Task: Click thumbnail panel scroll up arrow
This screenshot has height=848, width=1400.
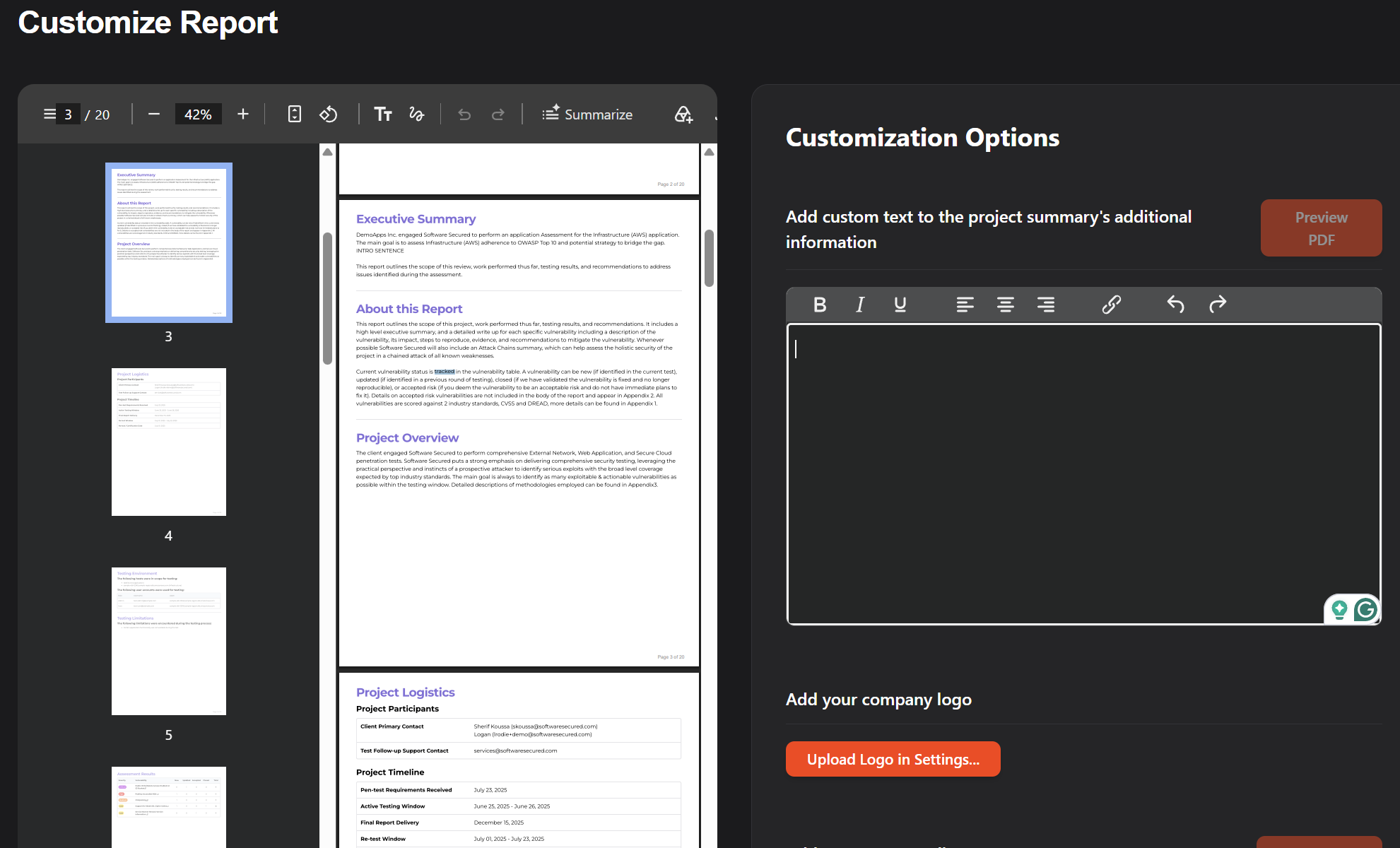Action: (328, 152)
